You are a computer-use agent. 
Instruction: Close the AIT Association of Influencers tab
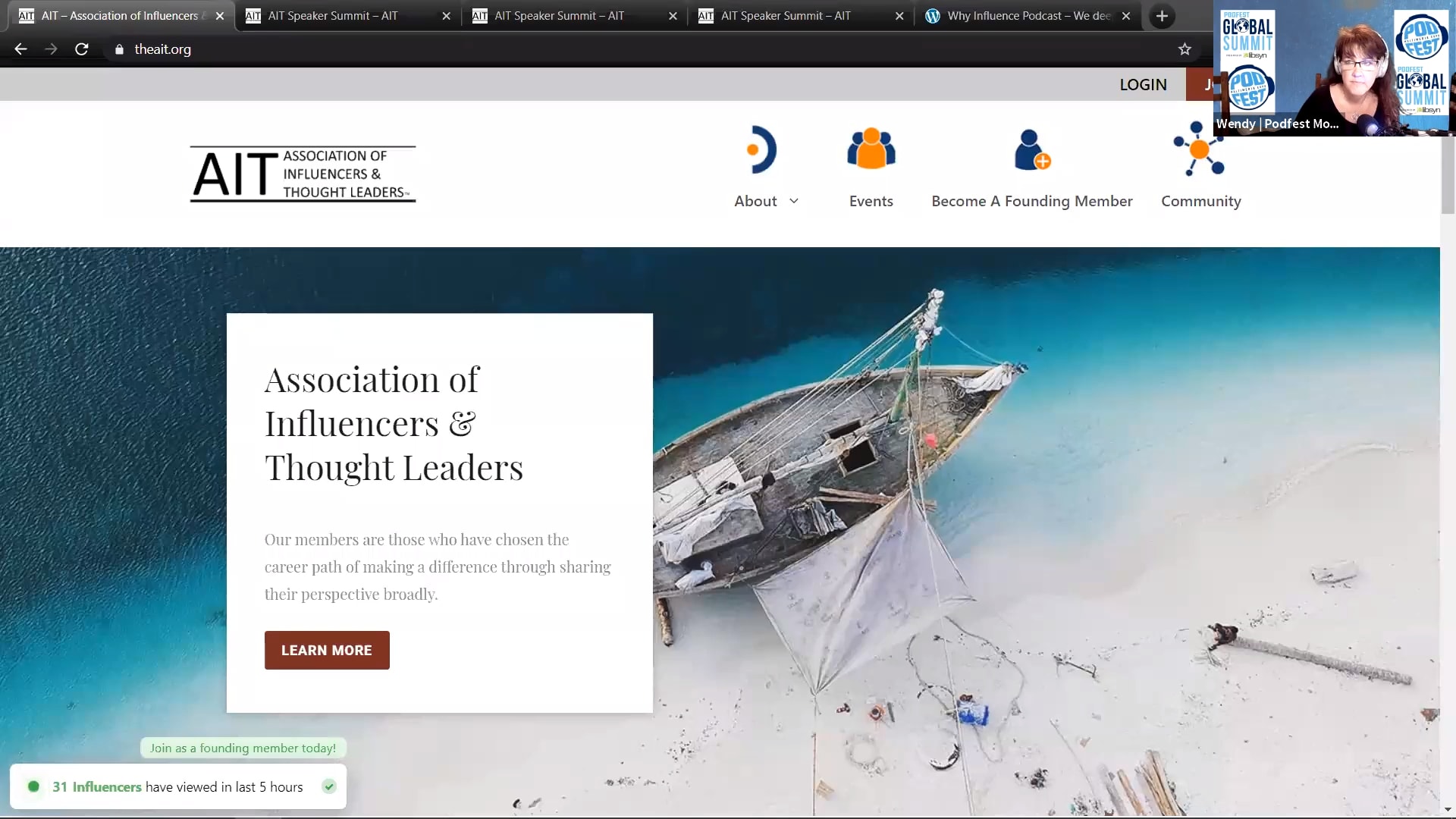pyautogui.click(x=220, y=16)
